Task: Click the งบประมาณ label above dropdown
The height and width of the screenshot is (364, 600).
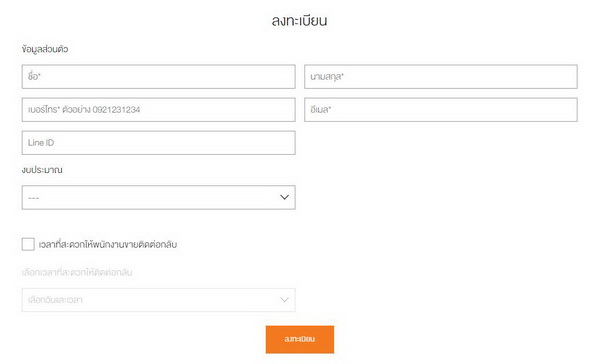Action: (42, 170)
